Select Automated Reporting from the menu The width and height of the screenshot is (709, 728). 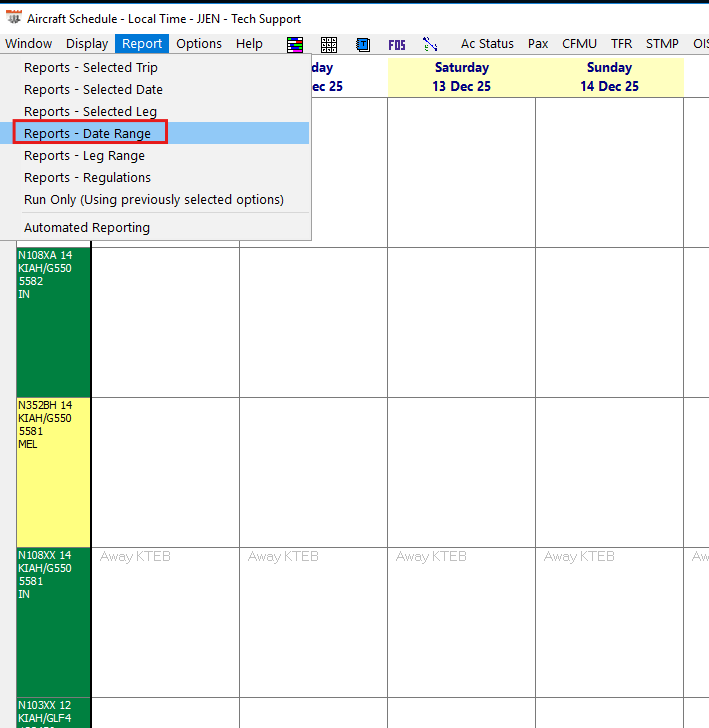(x=87, y=227)
